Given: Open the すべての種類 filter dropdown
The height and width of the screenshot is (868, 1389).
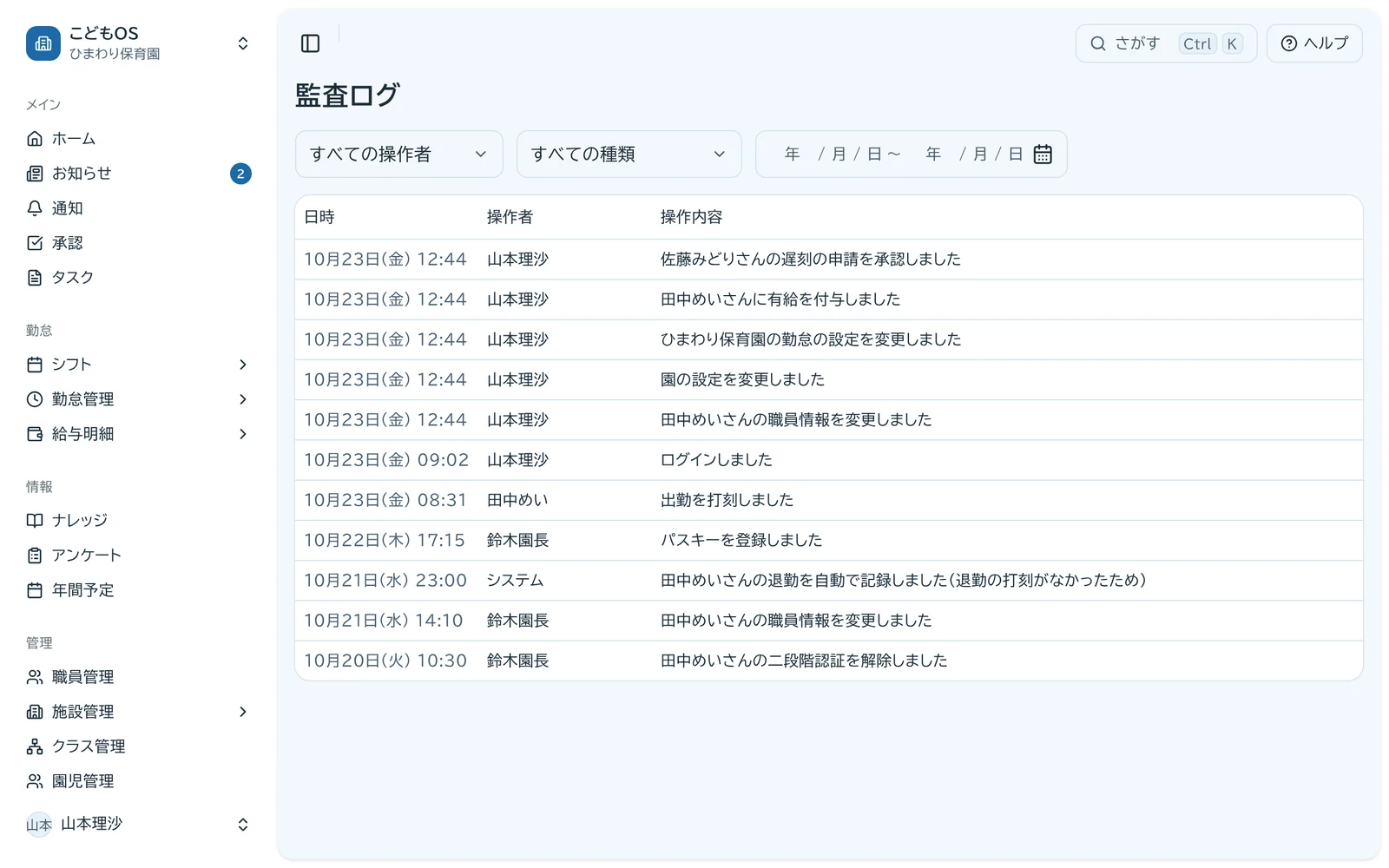Looking at the screenshot, I should (629, 155).
